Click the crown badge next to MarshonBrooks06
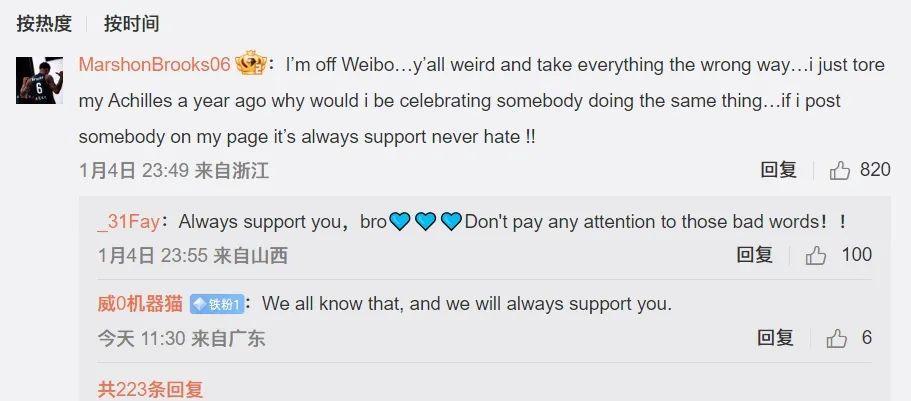 (250, 63)
